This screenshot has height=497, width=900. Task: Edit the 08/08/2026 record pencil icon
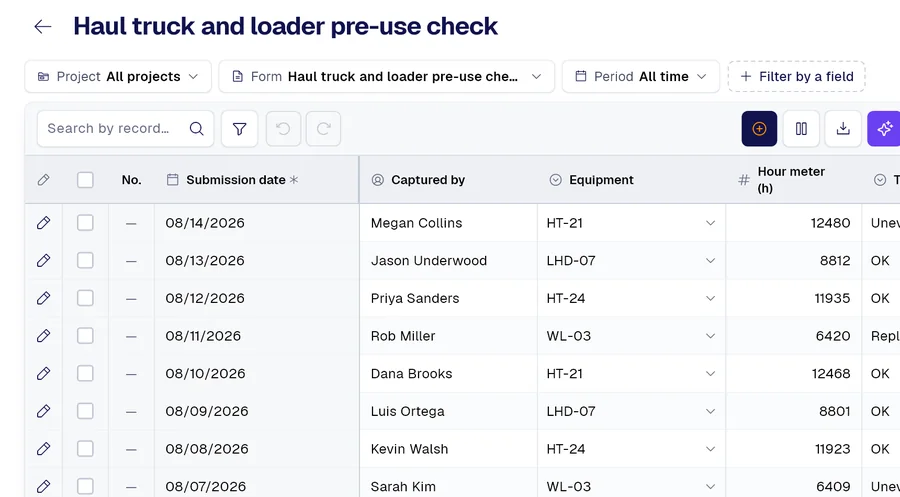pyautogui.click(x=44, y=449)
